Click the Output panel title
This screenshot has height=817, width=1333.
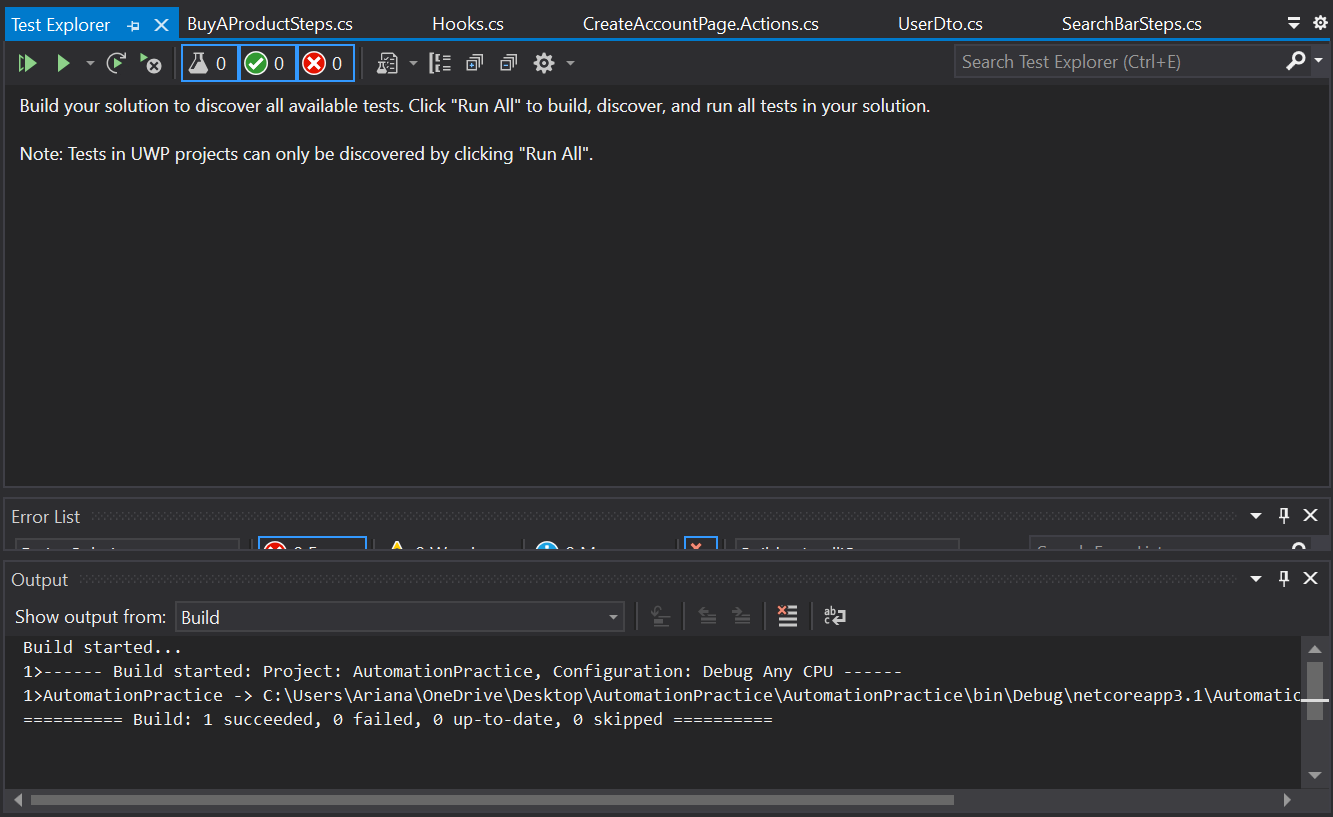point(40,580)
